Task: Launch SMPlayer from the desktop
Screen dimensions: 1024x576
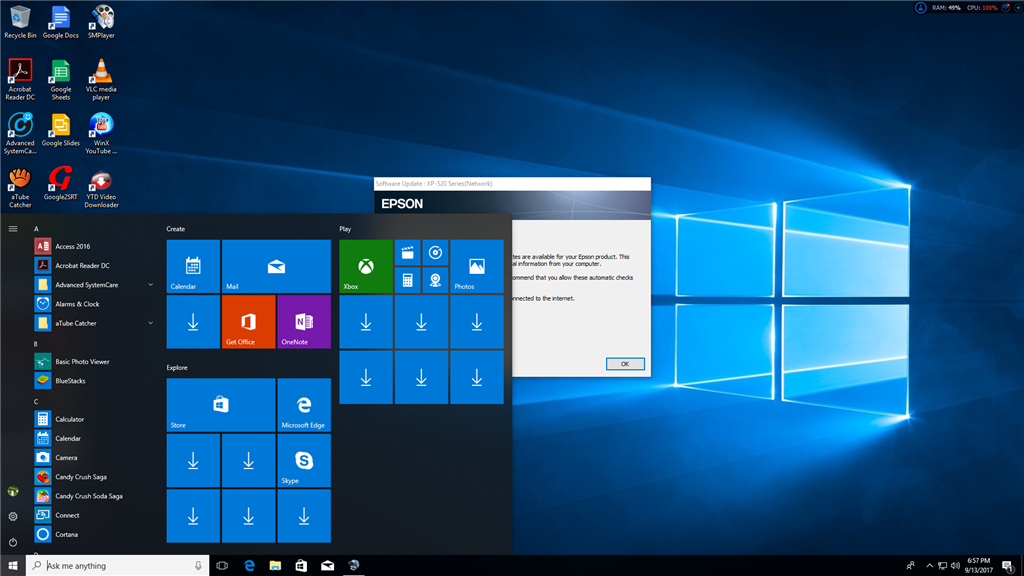Action: click(x=101, y=22)
